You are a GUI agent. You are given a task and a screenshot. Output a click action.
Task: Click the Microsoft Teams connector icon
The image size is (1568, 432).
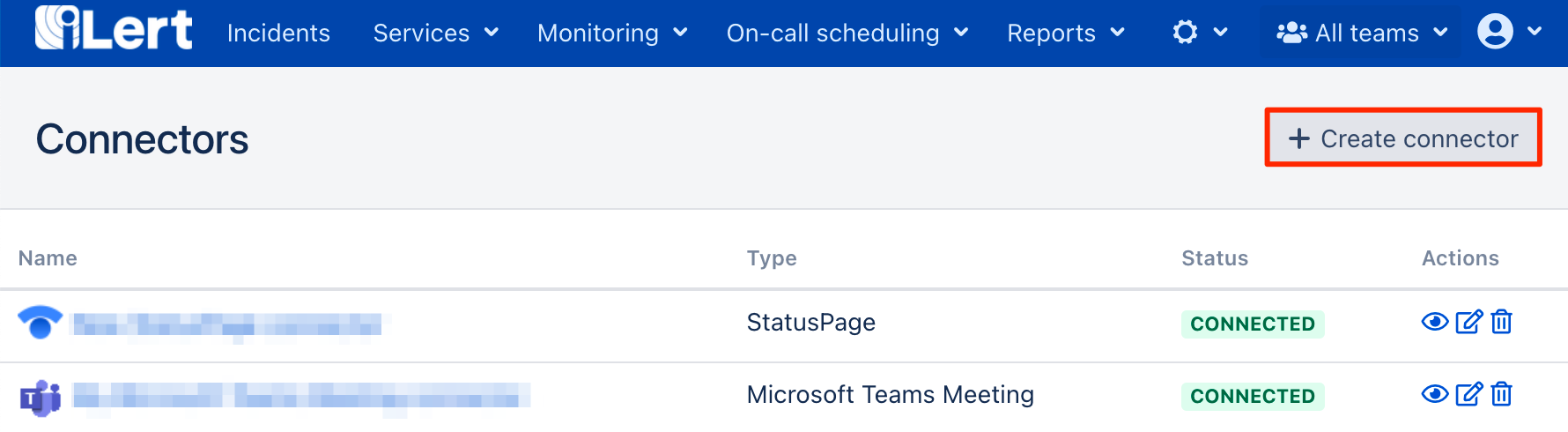pos(40,398)
